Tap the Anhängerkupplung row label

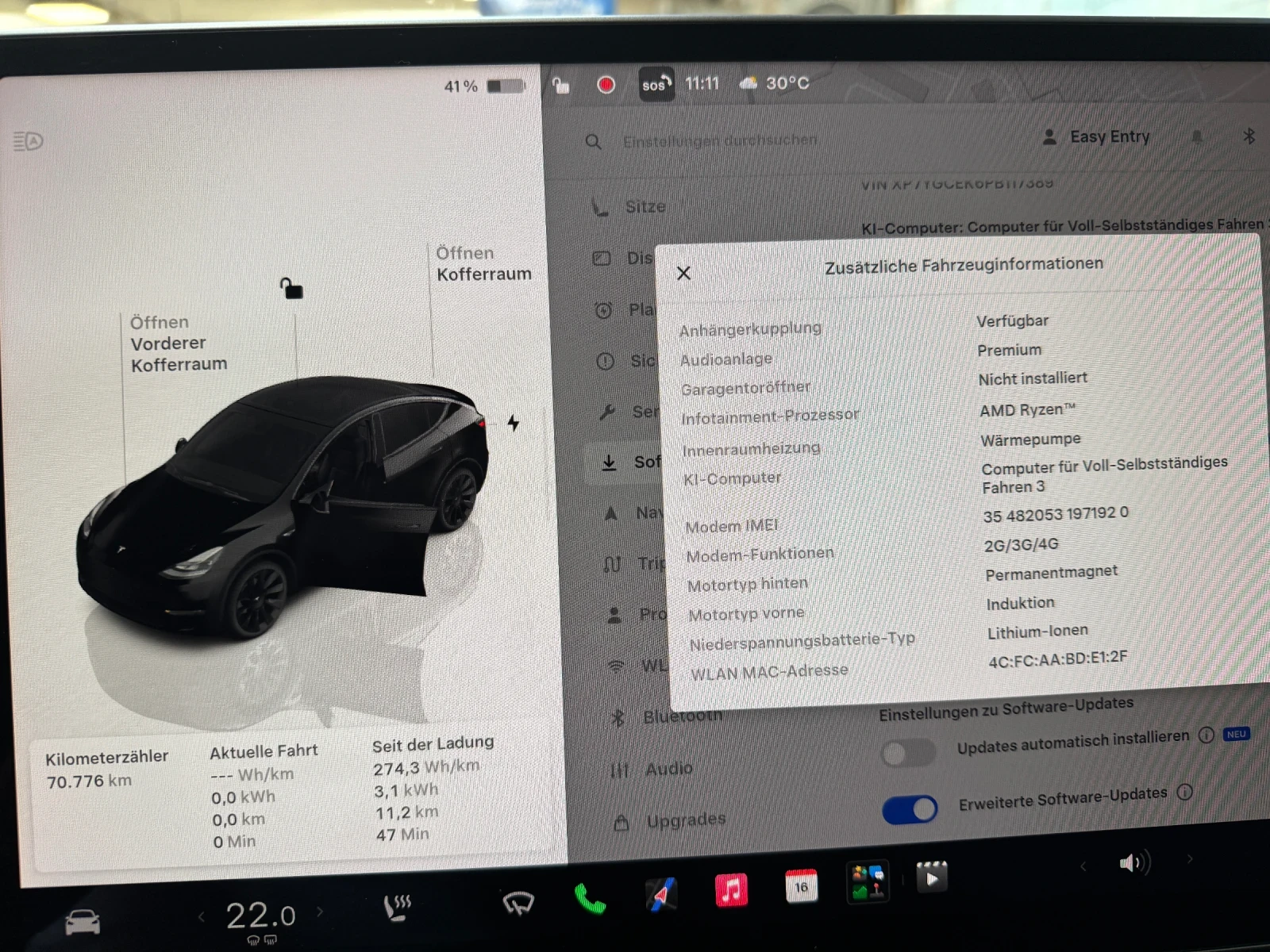[x=750, y=328]
